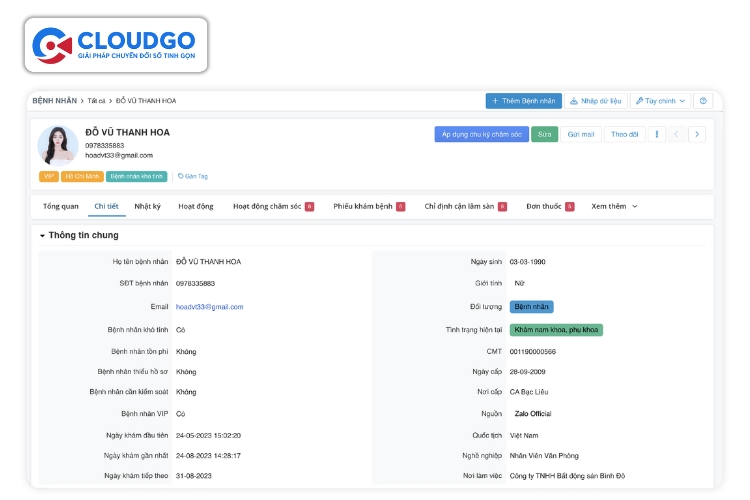
Task: Click the help question mark icon
Action: (x=703, y=101)
